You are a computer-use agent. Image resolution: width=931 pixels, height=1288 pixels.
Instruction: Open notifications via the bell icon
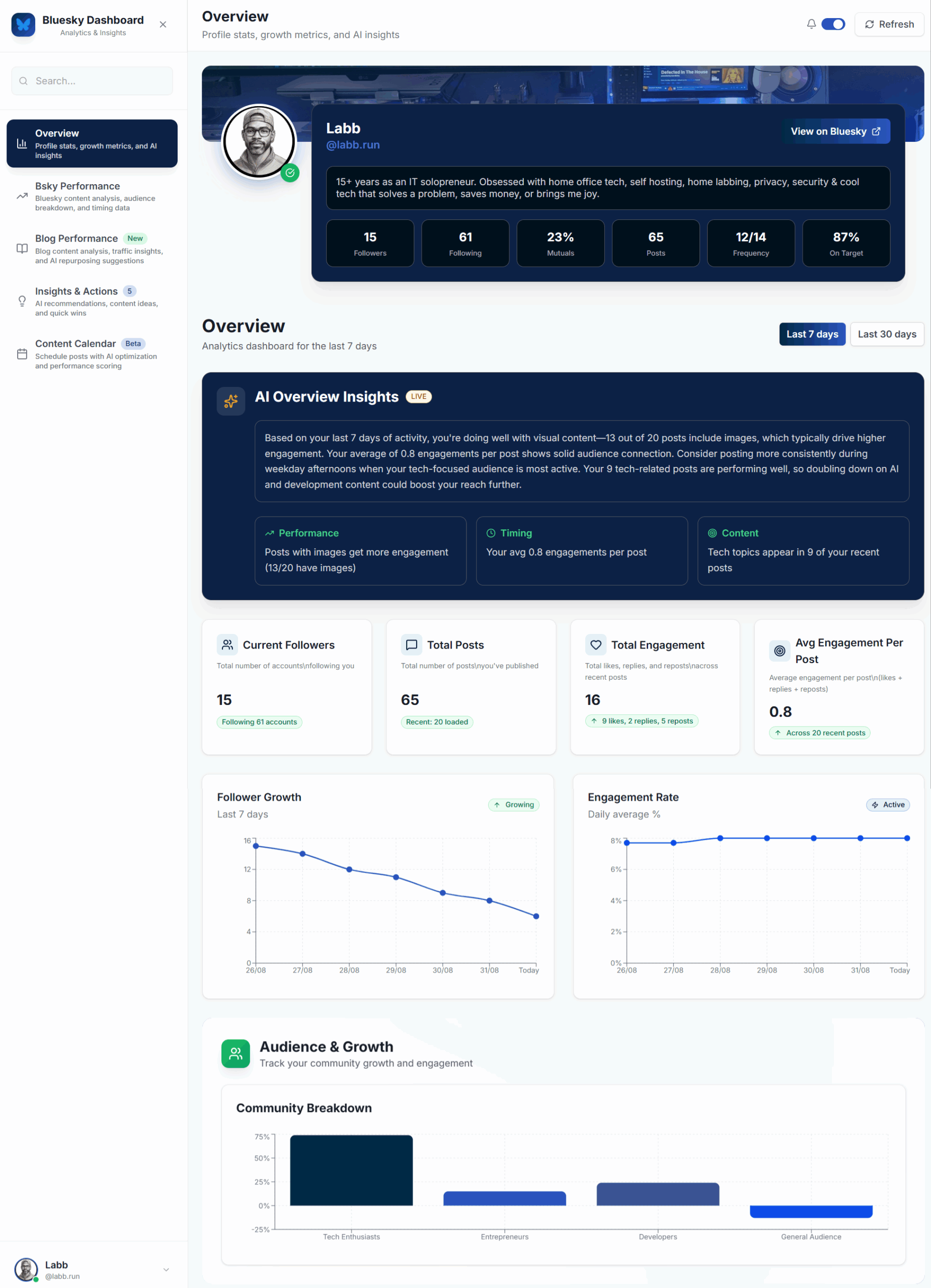point(811,24)
